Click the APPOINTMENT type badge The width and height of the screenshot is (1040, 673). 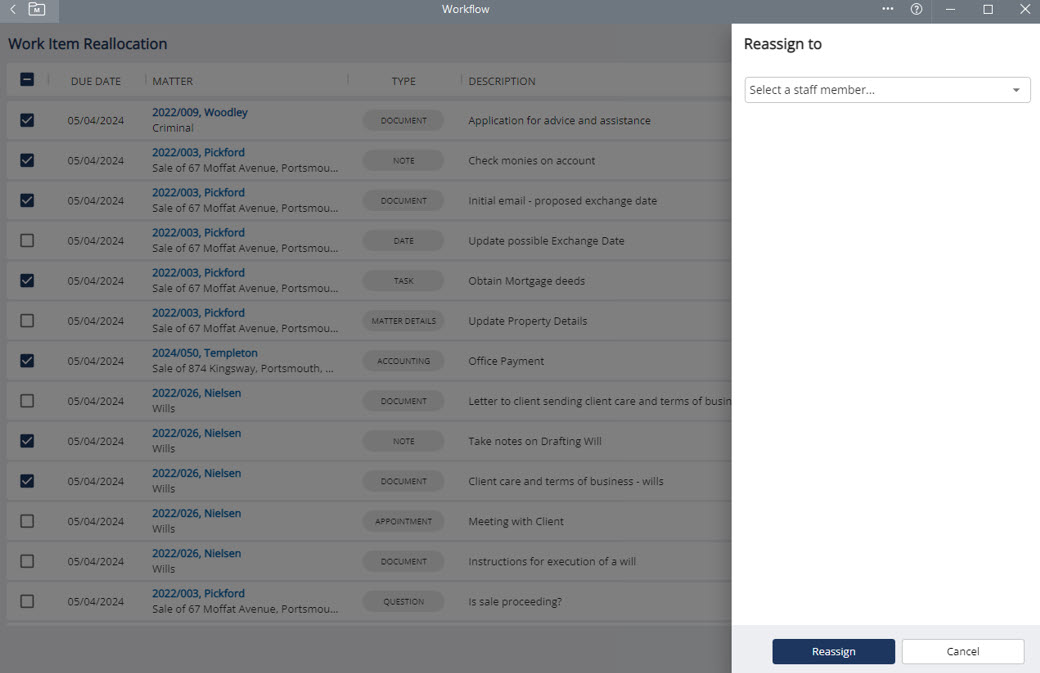[x=403, y=521]
